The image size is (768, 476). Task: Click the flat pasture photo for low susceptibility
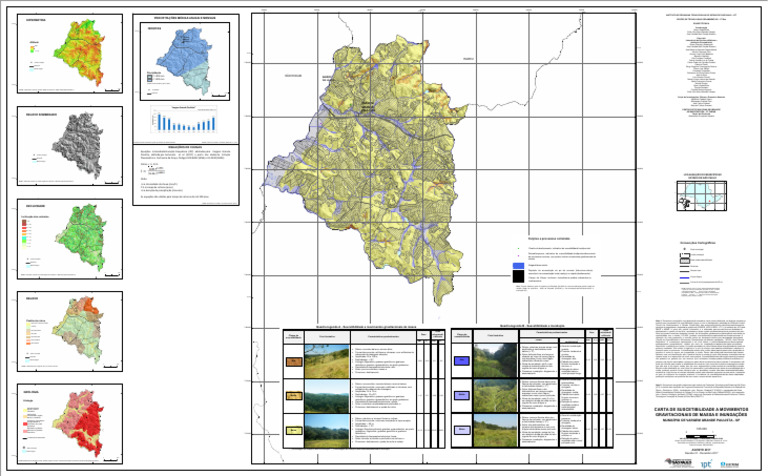click(x=327, y=431)
